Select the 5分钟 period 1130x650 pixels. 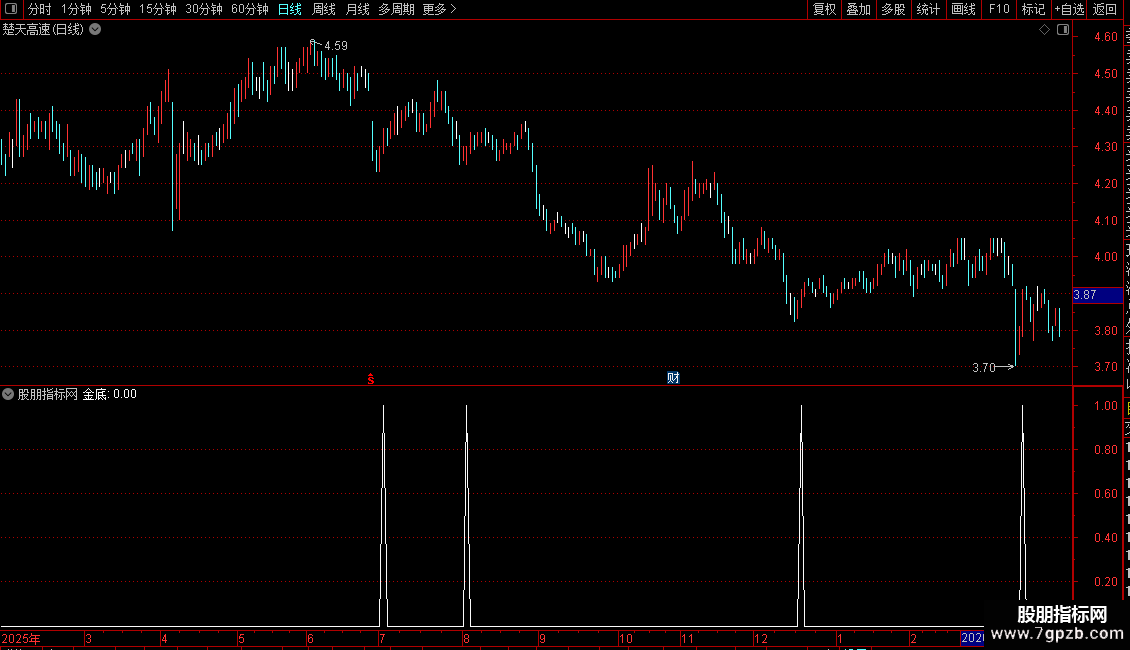point(115,9)
